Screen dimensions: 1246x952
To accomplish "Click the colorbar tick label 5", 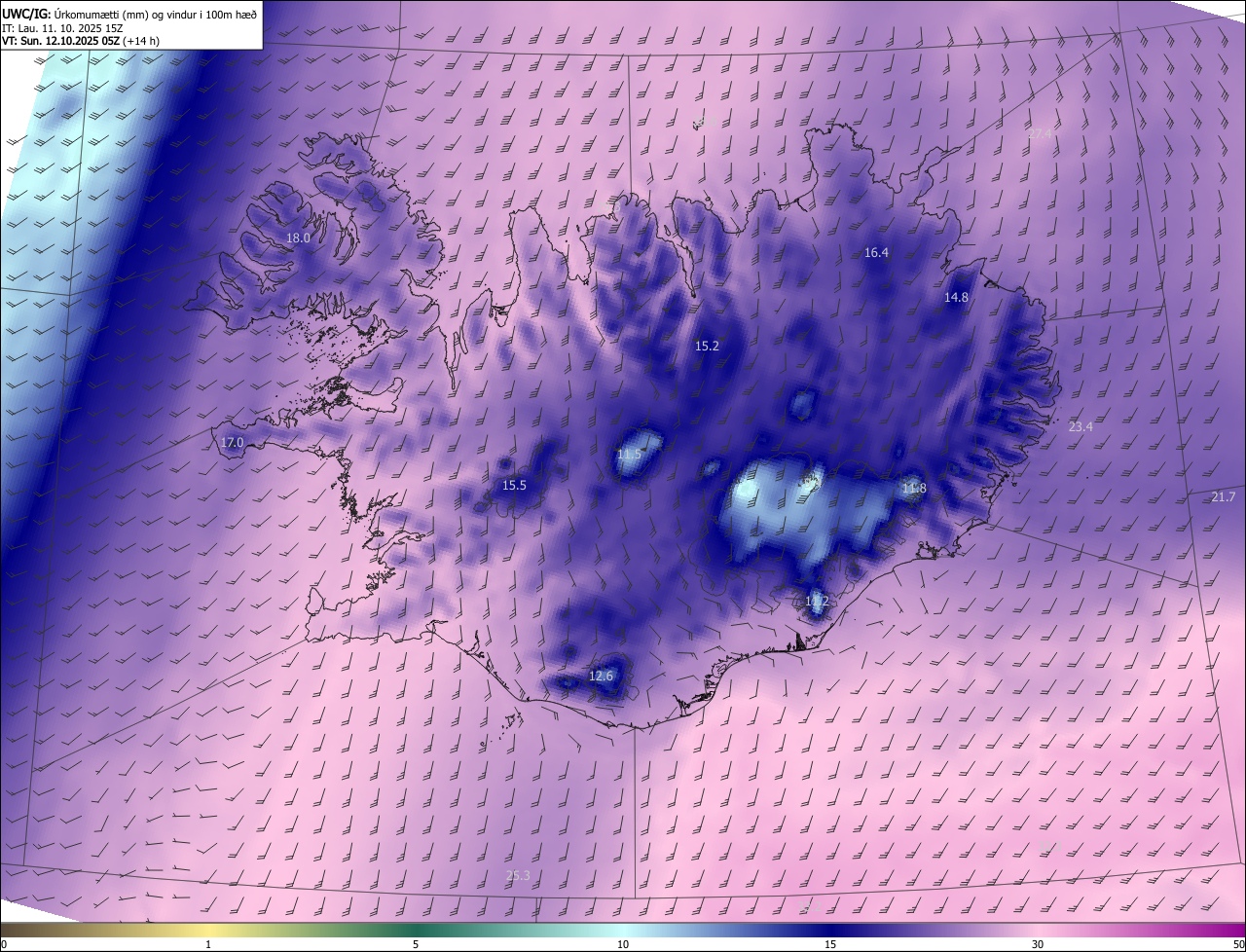I will [416, 944].
